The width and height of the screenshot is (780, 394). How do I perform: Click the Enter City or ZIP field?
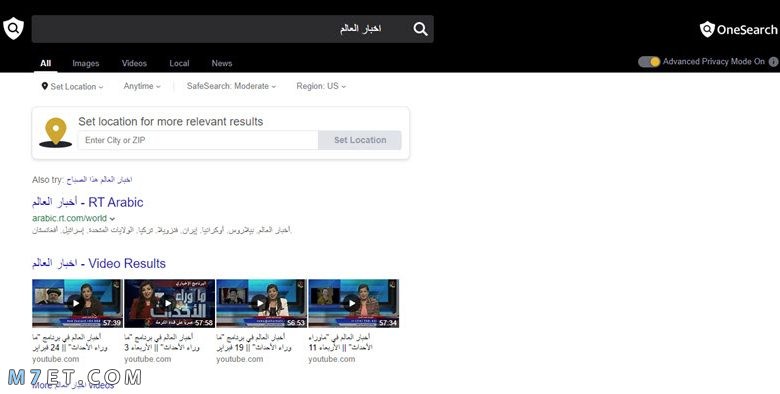click(198, 140)
